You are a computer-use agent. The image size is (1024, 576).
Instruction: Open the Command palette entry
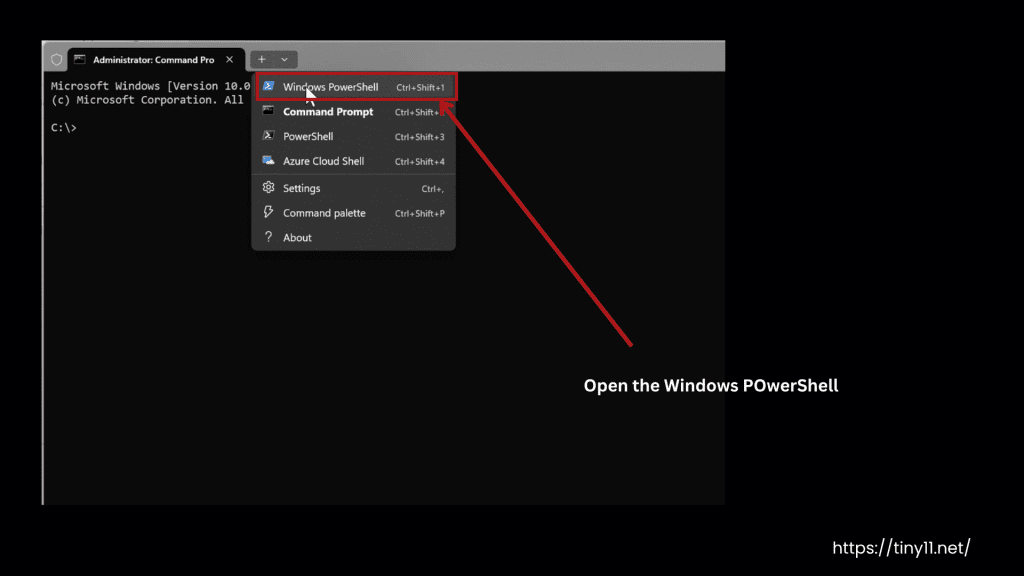point(326,212)
